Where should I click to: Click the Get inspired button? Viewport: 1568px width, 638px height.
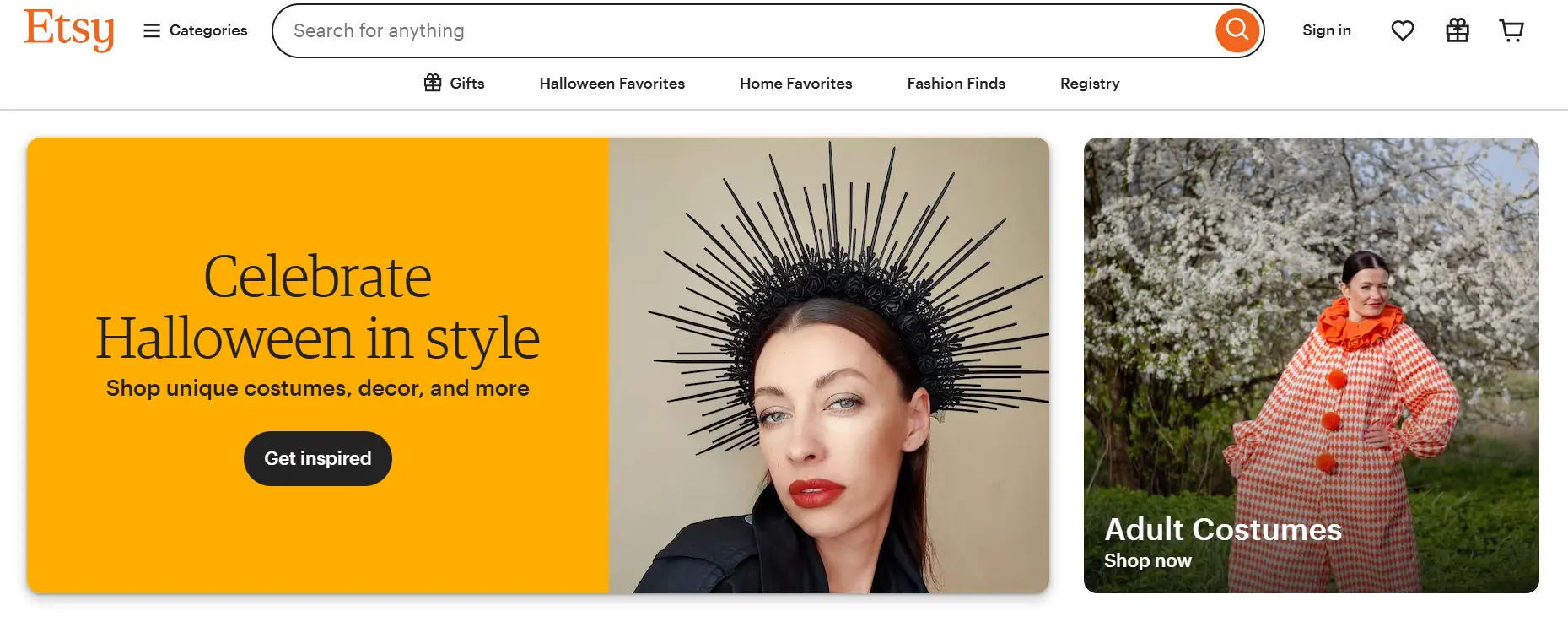[318, 458]
